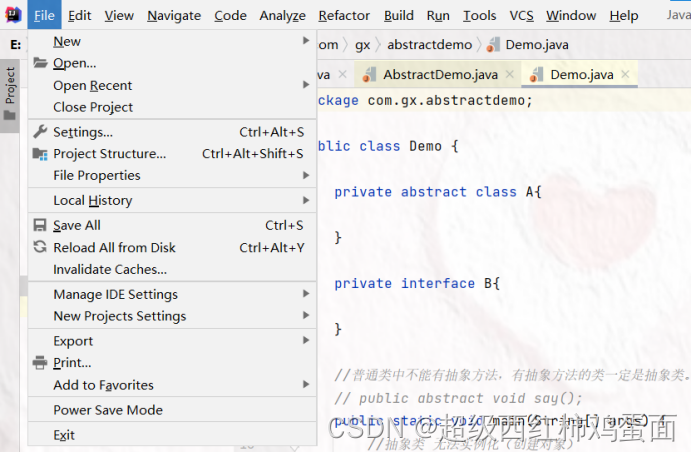Click the Demo.java tab file icon
692x452 pixels.
pos(536,75)
